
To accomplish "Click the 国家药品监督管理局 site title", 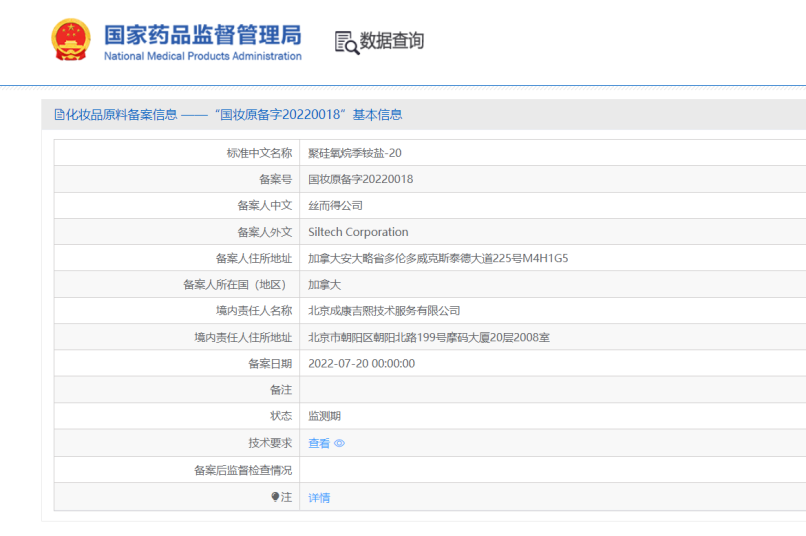I will (202, 34).
